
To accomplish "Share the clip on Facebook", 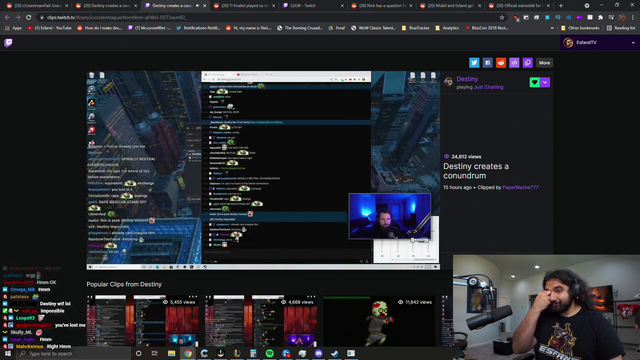I will click(x=487, y=63).
